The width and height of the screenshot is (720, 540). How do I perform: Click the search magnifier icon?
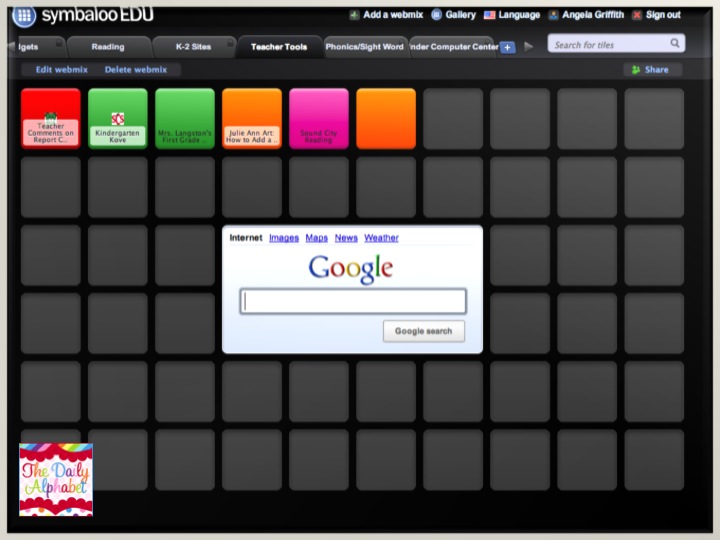click(675, 43)
